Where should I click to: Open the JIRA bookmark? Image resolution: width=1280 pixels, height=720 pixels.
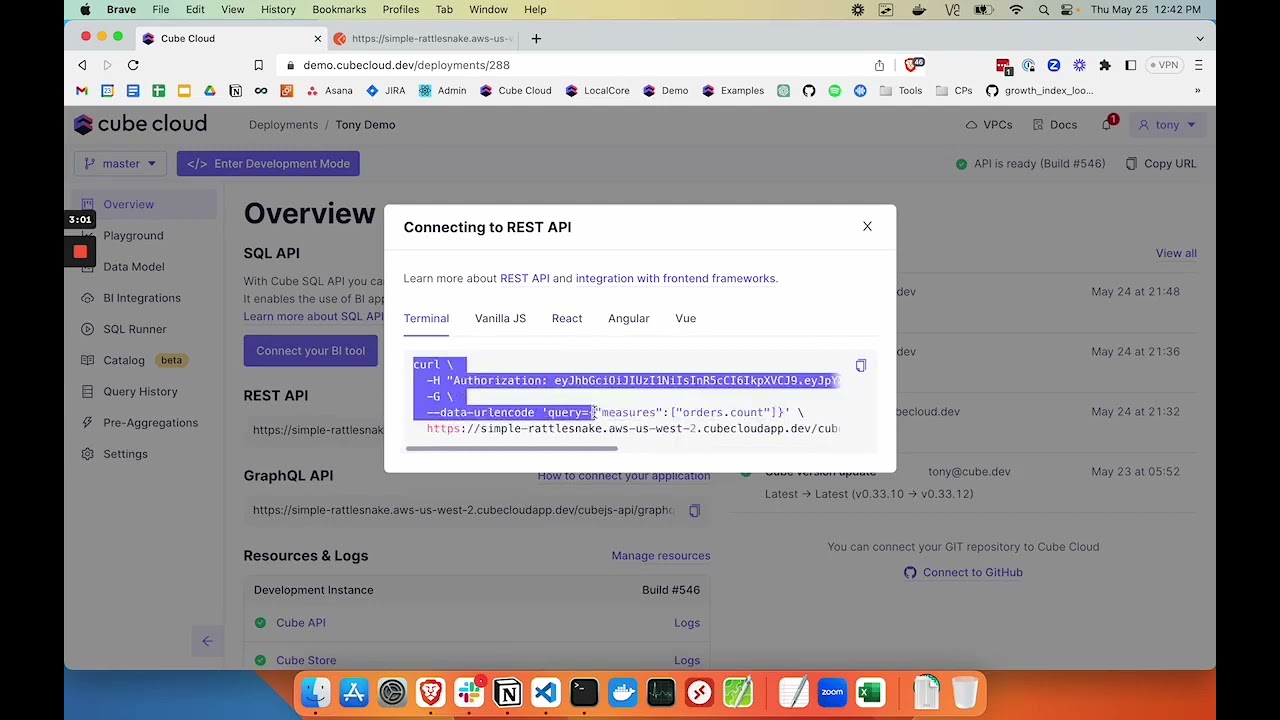(386, 91)
